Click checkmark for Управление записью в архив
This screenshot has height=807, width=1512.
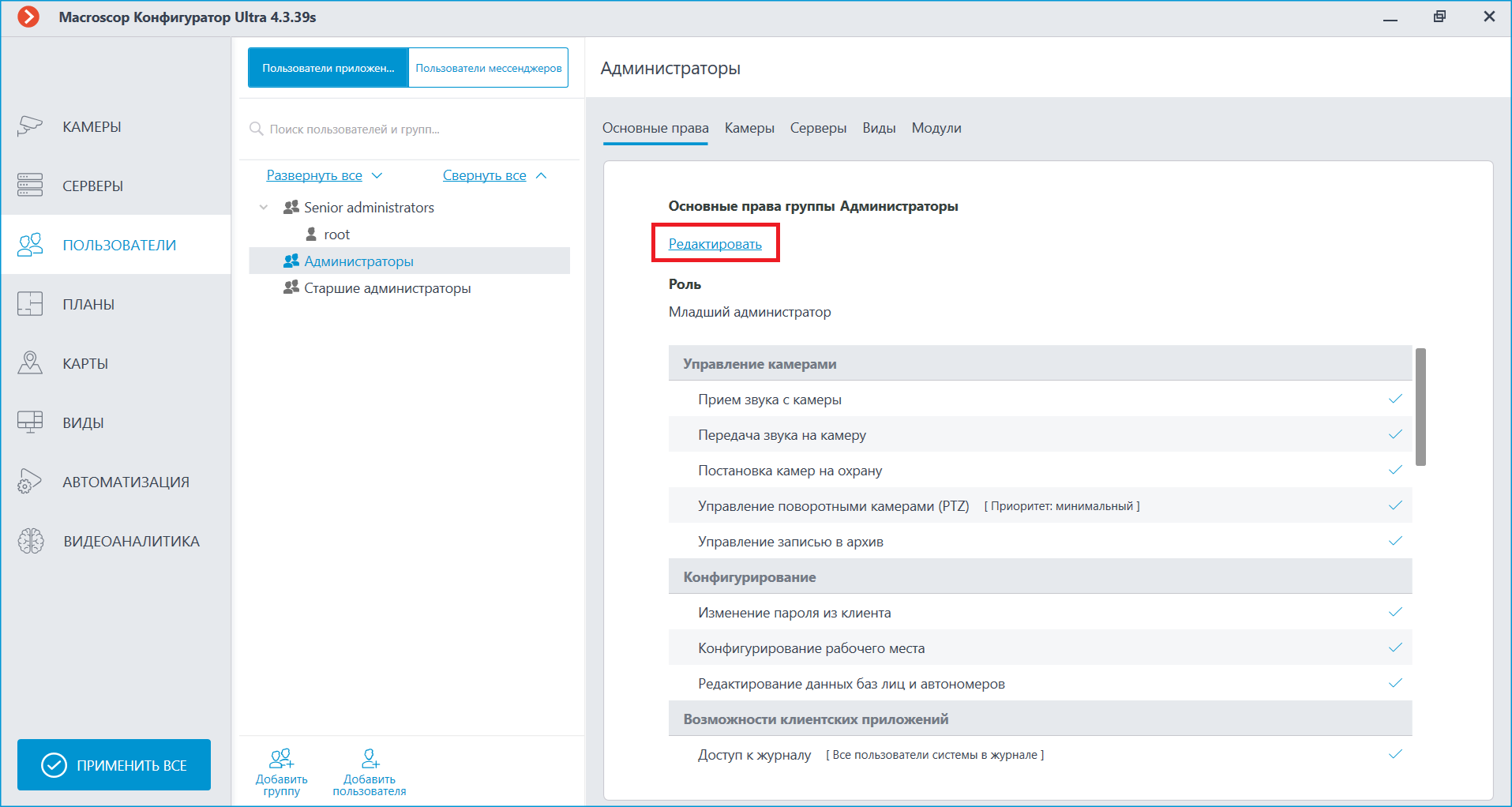(1395, 541)
